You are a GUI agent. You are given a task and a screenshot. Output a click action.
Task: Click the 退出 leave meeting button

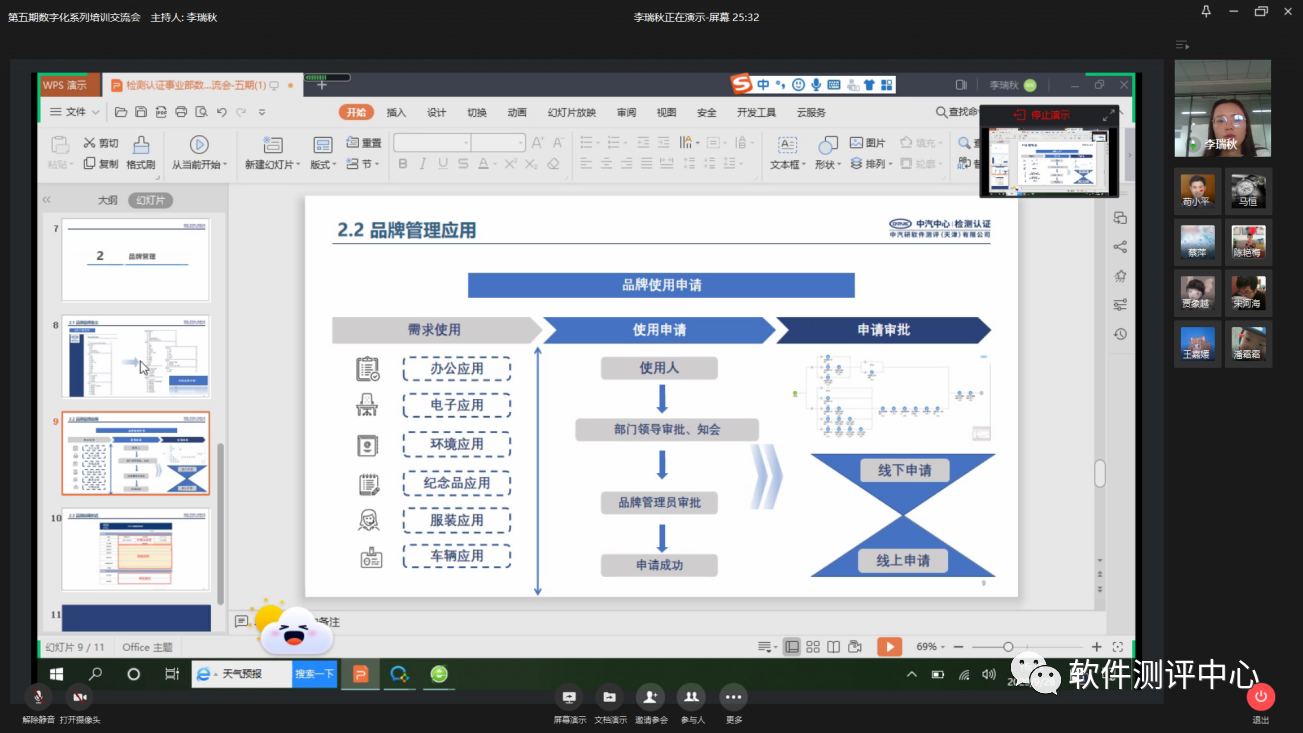coord(1261,697)
